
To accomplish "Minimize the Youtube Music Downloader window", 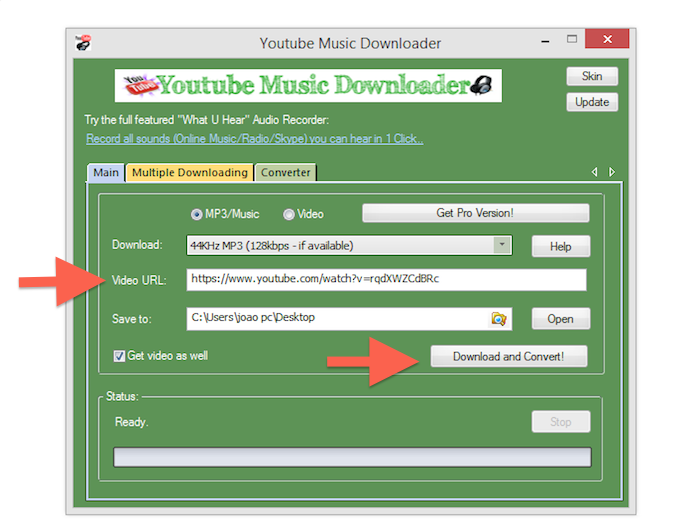I will pos(545,40).
